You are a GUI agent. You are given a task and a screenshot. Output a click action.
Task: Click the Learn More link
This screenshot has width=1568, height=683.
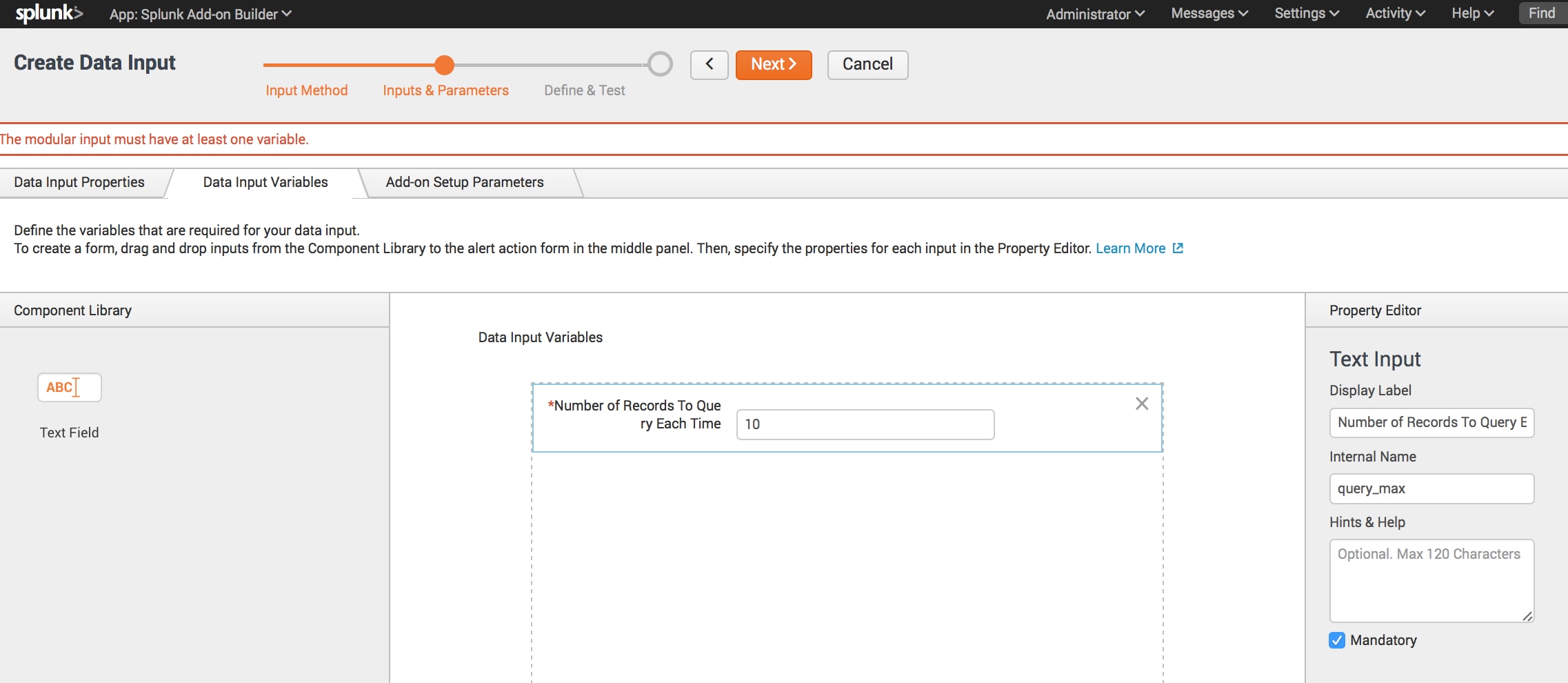coord(1130,248)
